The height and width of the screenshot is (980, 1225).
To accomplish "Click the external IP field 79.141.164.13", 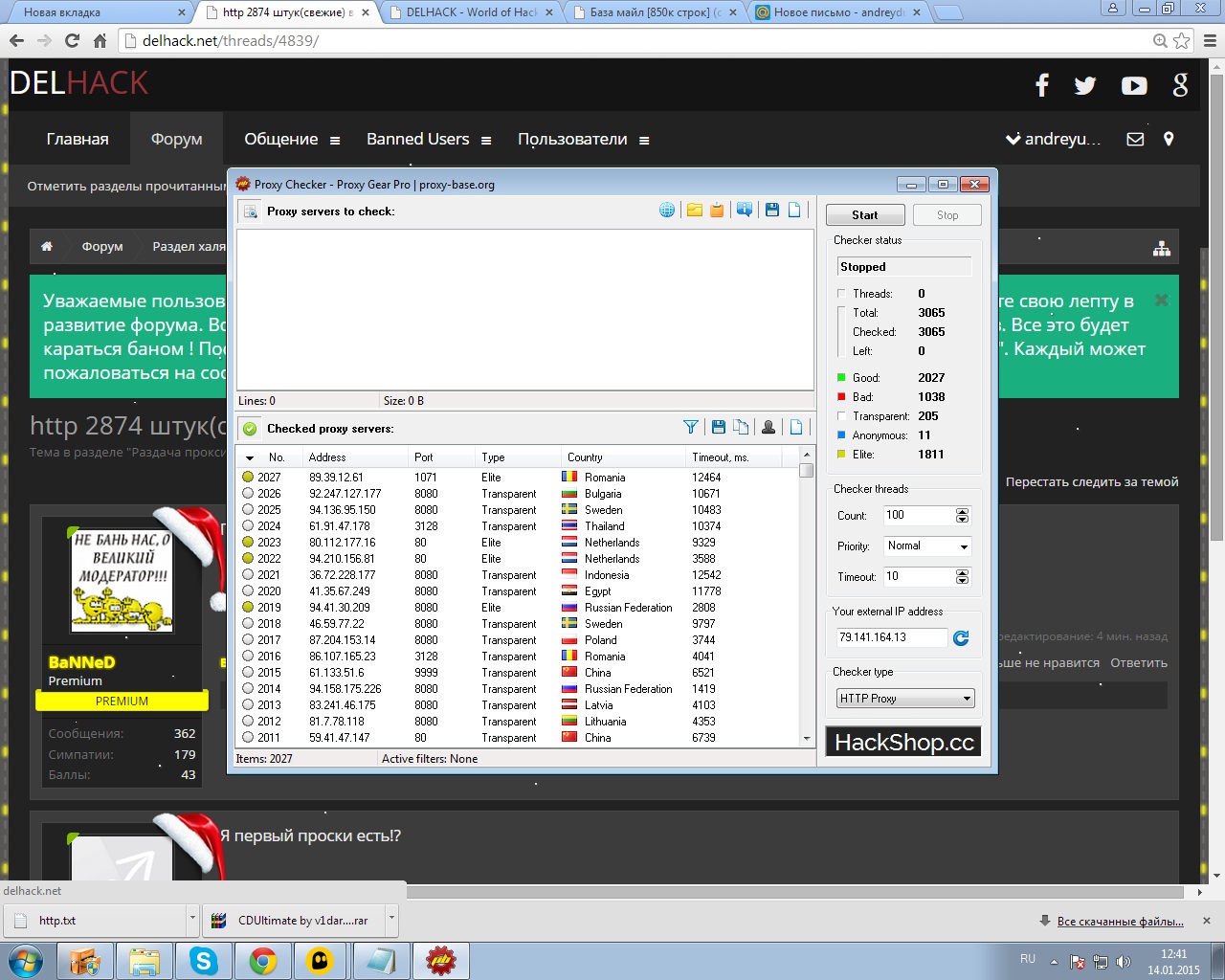I will click(x=892, y=637).
